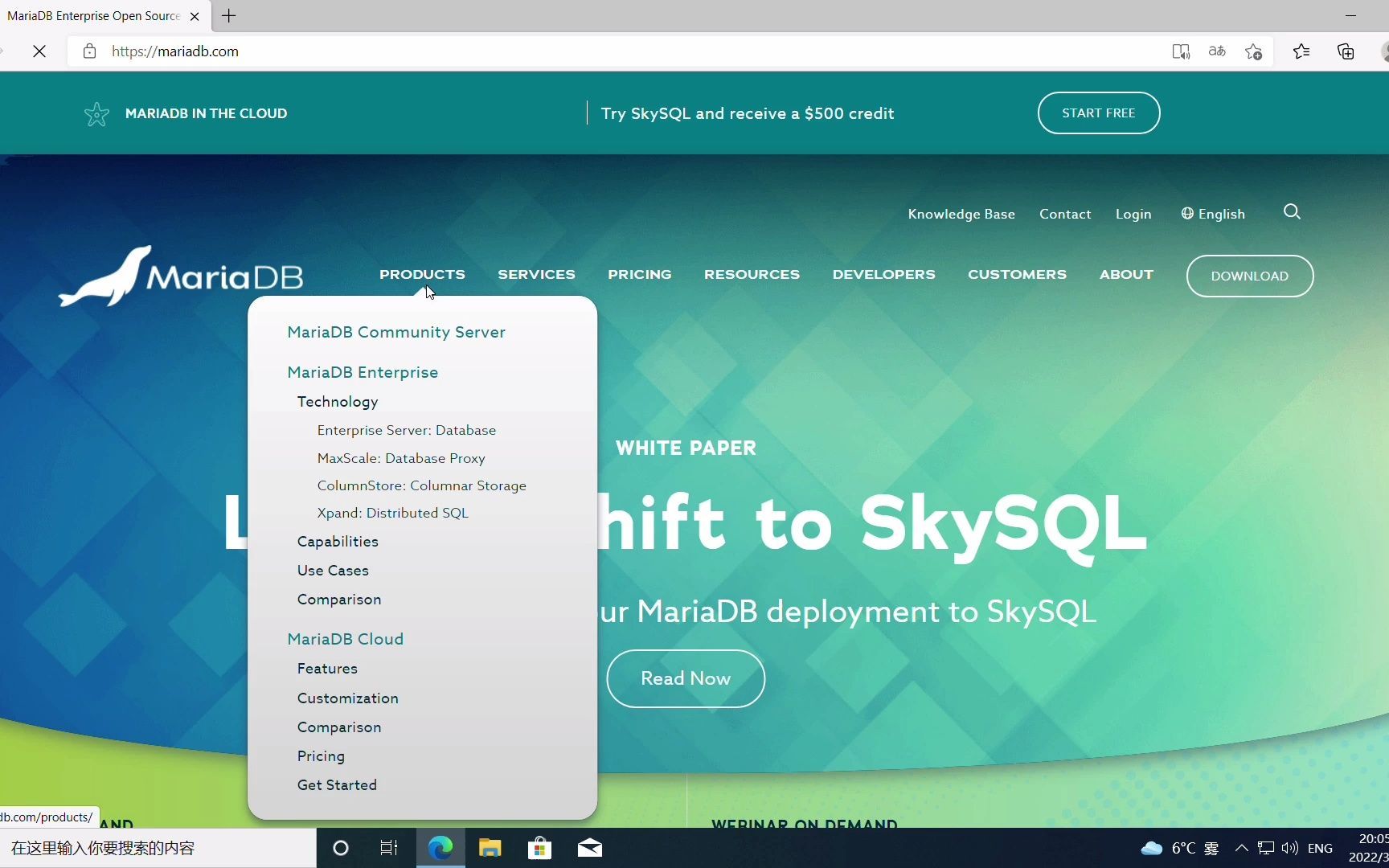This screenshot has width=1389, height=868.
Task: Select Features under MariaDB Cloud
Action: (327, 669)
